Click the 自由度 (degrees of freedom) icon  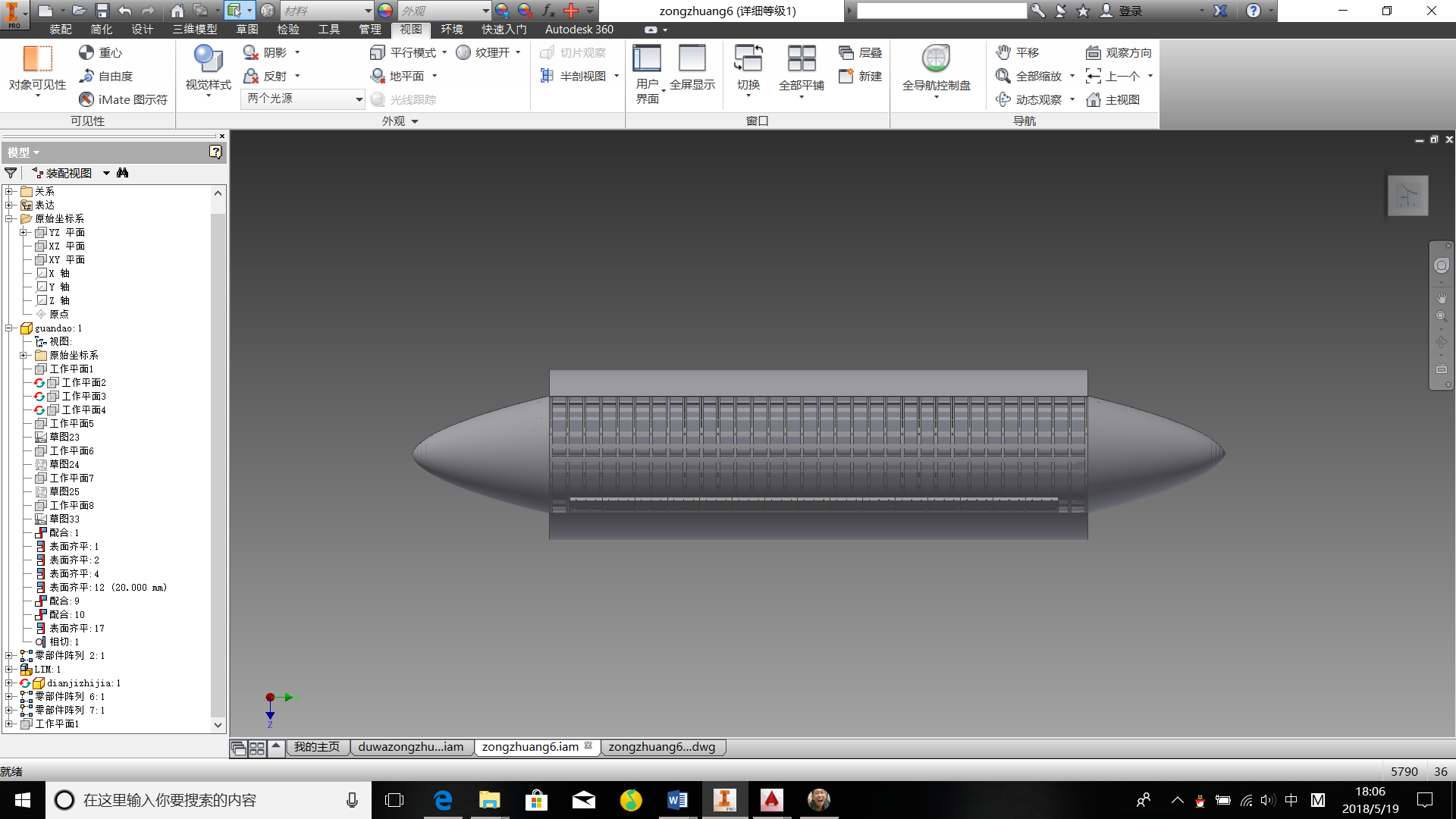point(86,76)
